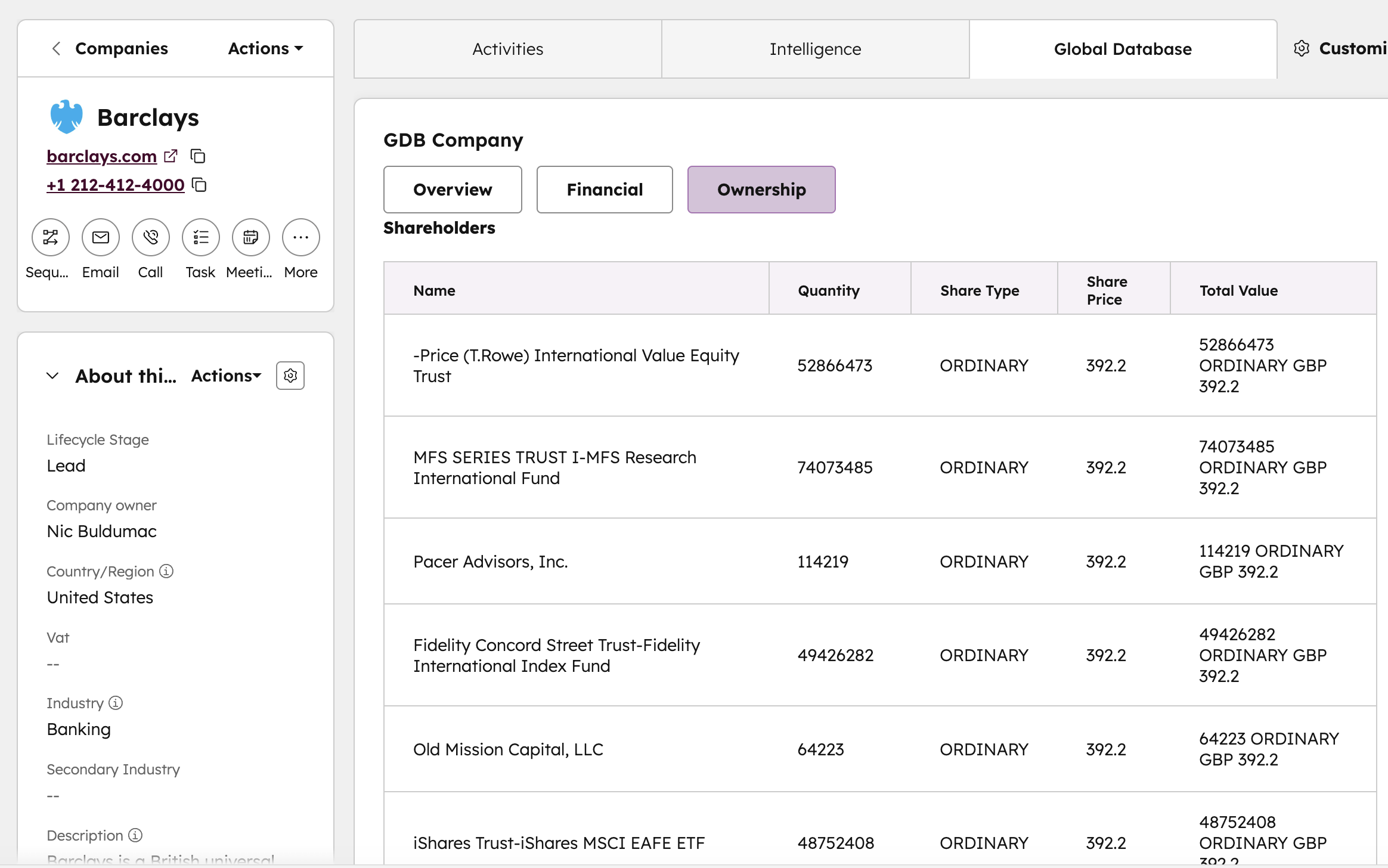Image resolution: width=1388 pixels, height=868 pixels.
Task: Open the Overview section
Action: (453, 190)
